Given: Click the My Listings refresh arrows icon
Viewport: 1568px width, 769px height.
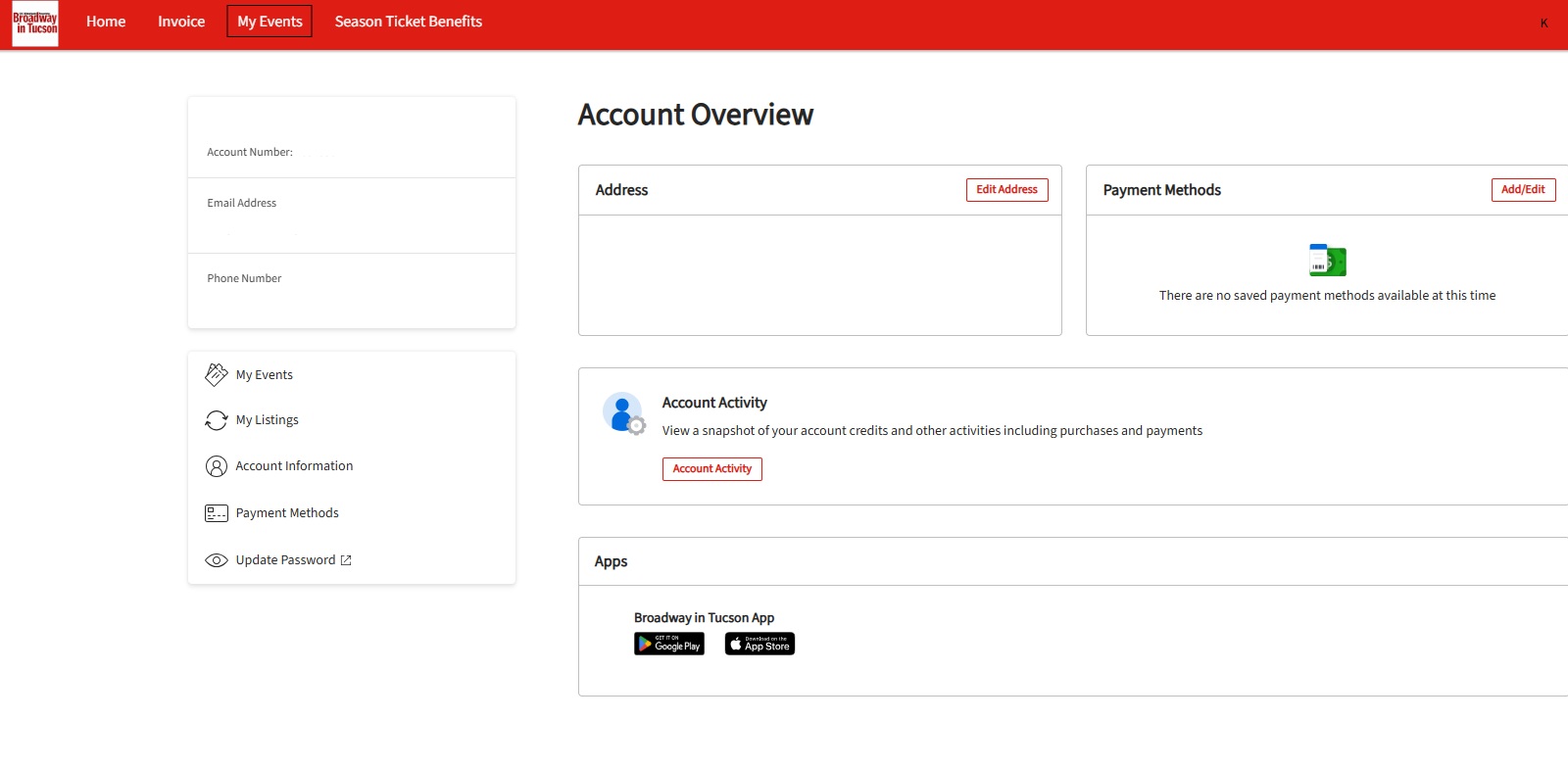Looking at the screenshot, I should (x=216, y=420).
